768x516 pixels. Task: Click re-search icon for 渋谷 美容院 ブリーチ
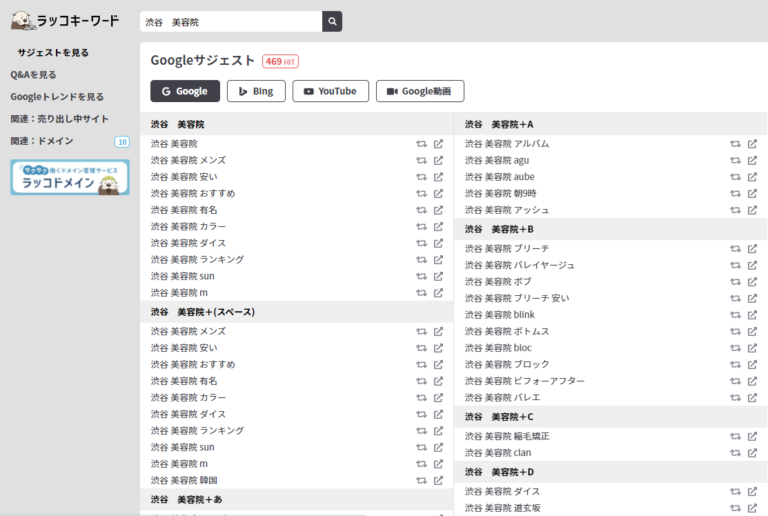[736, 248]
